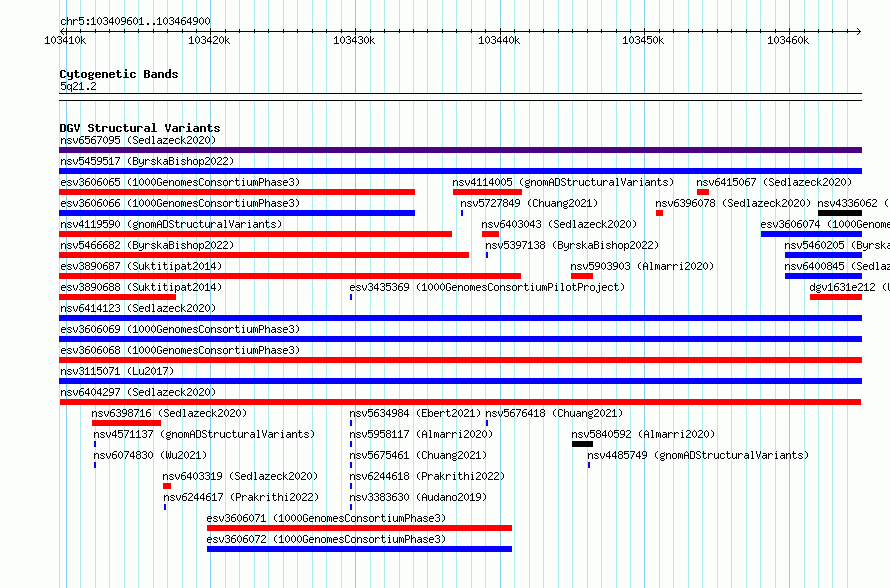Click the small red mark under nsv6403319

coord(167,486)
